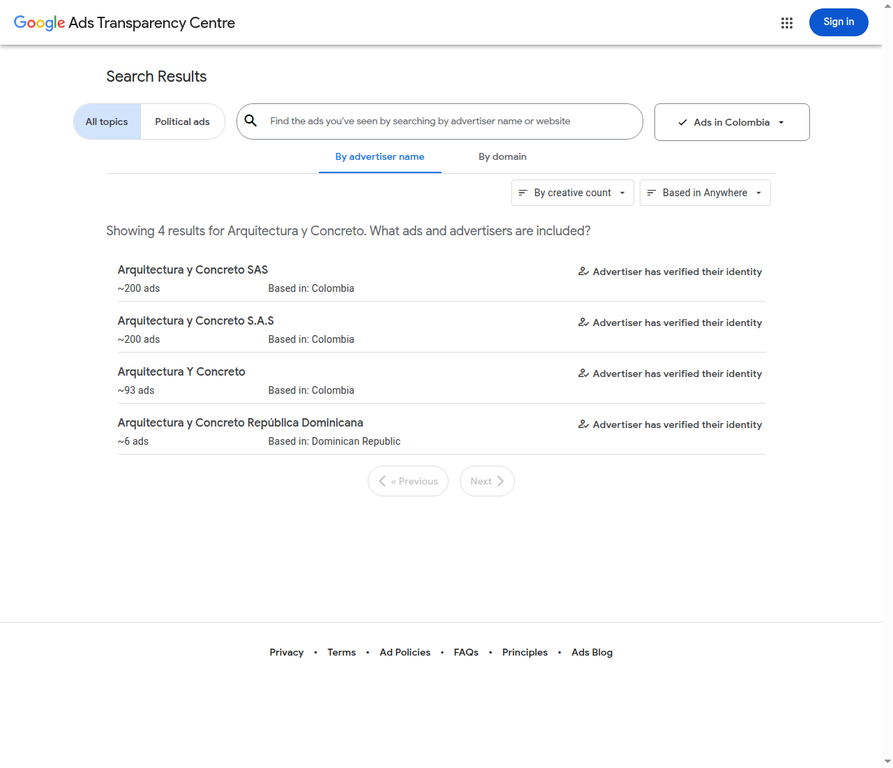
Task: Open the Ads in Colombia dropdown
Action: point(732,122)
